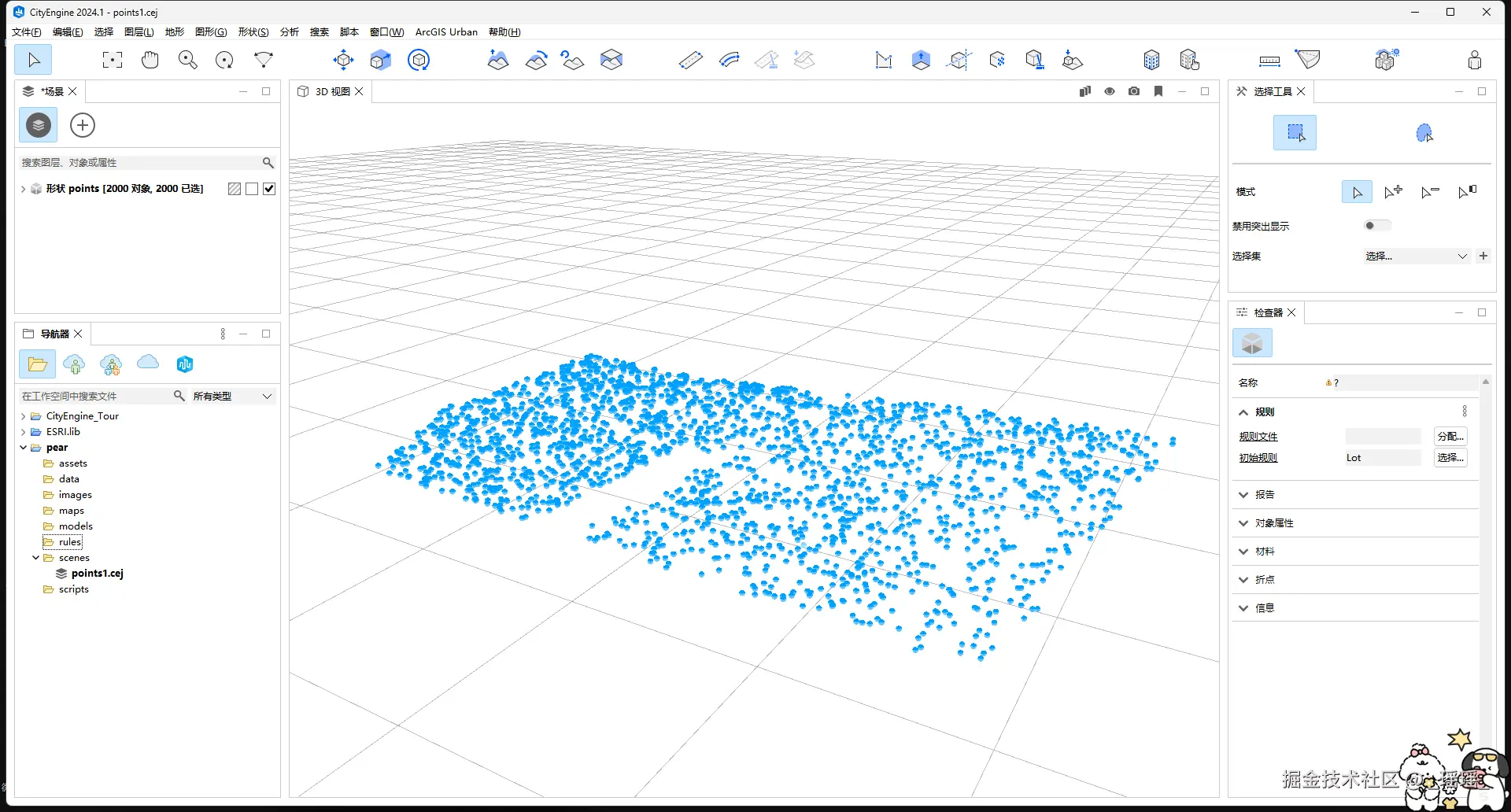Open the ArcGIS Urban menu

point(446,32)
